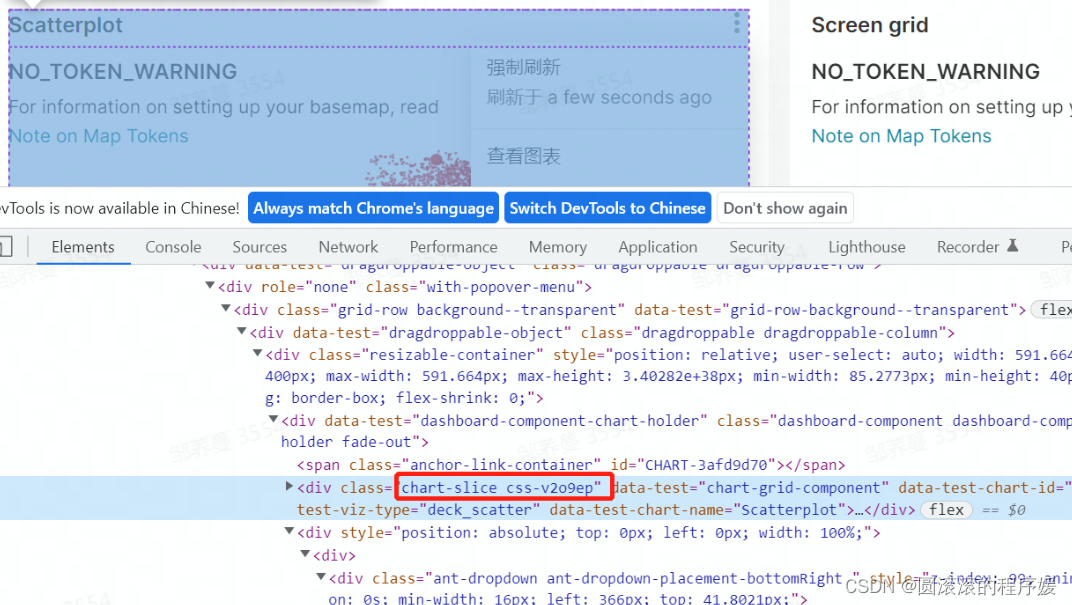This screenshot has width=1072, height=605.
Task: Open the Lighthouse tab
Action: (x=866, y=247)
